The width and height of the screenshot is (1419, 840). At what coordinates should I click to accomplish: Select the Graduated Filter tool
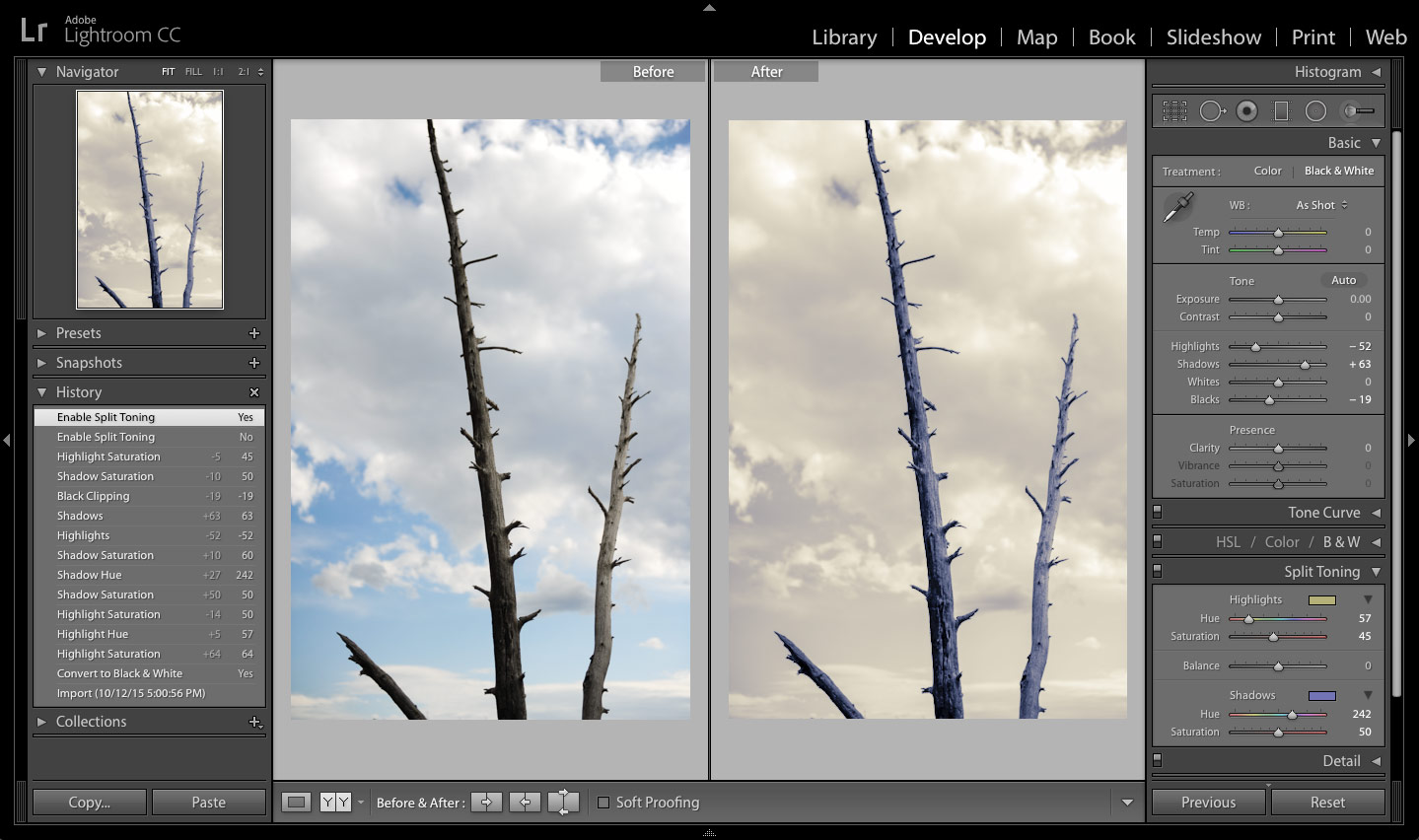(1281, 110)
